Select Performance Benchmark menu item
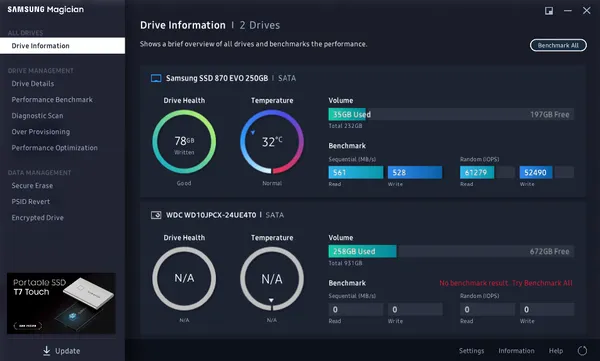The width and height of the screenshot is (600, 361). point(52,100)
